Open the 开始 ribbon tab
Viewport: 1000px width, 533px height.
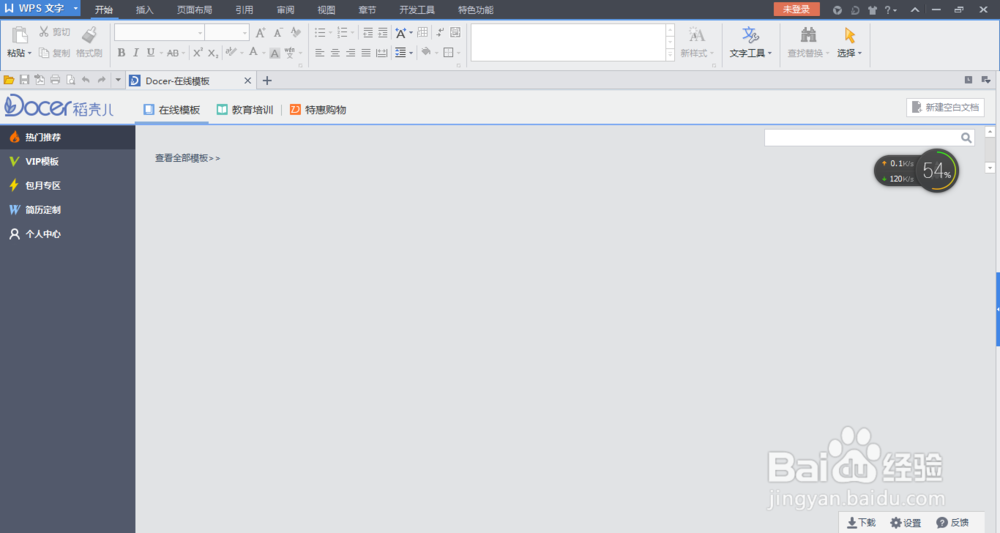tap(104, 10)
